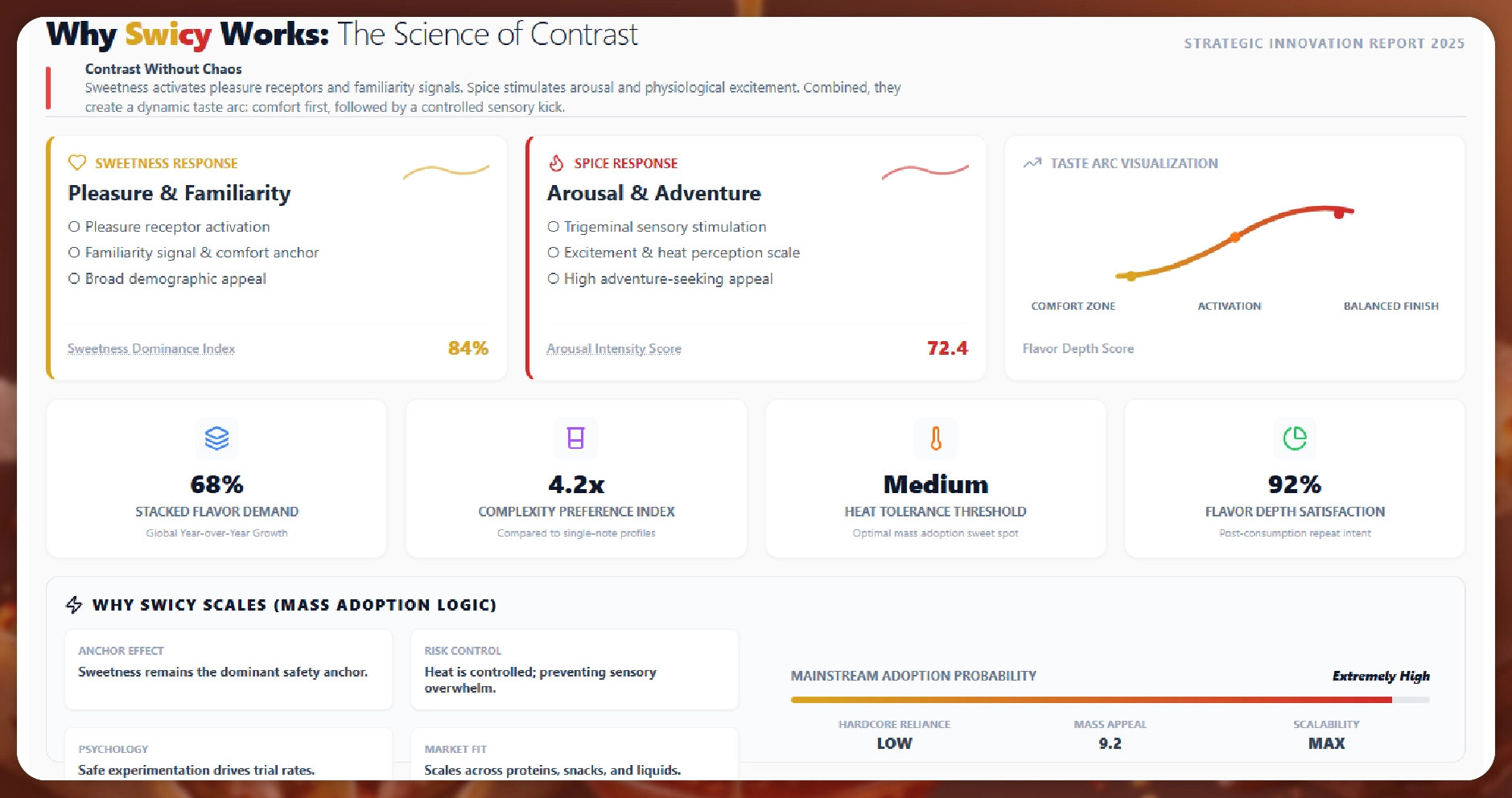1512x798 pixels.
Task: Open the Arousal Intensity Score link
Action: point(614,349)
